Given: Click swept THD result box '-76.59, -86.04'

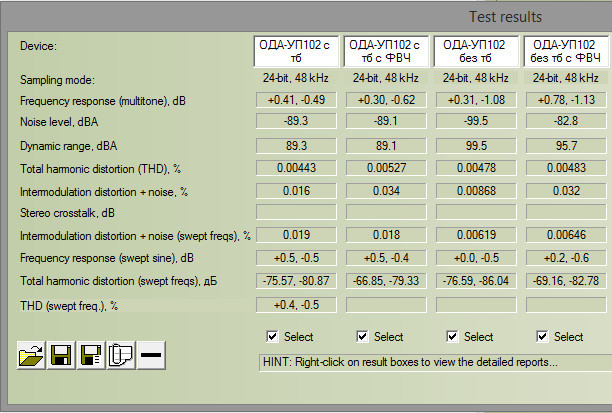Looking at the screenshot, I should click(x=476, y=281).
